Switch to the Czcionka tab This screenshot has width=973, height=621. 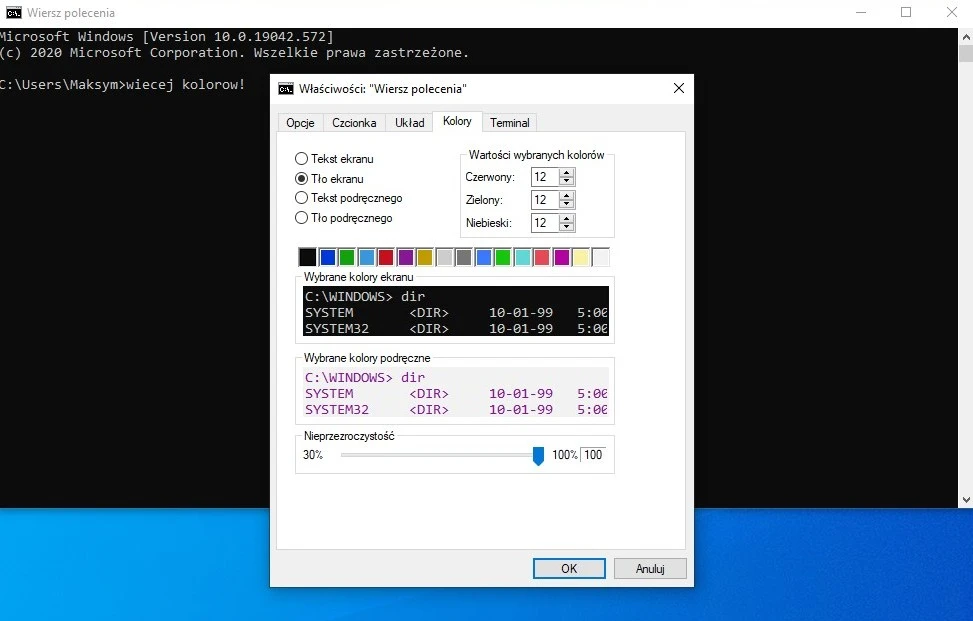tap(354, 122)
